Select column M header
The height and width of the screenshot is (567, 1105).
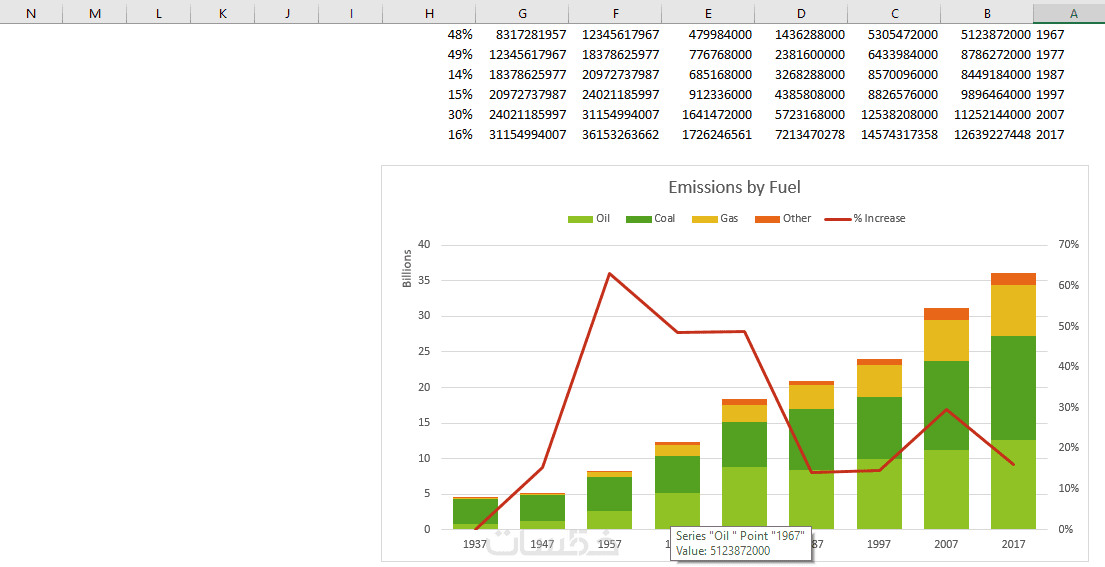[x=95, y=13]
